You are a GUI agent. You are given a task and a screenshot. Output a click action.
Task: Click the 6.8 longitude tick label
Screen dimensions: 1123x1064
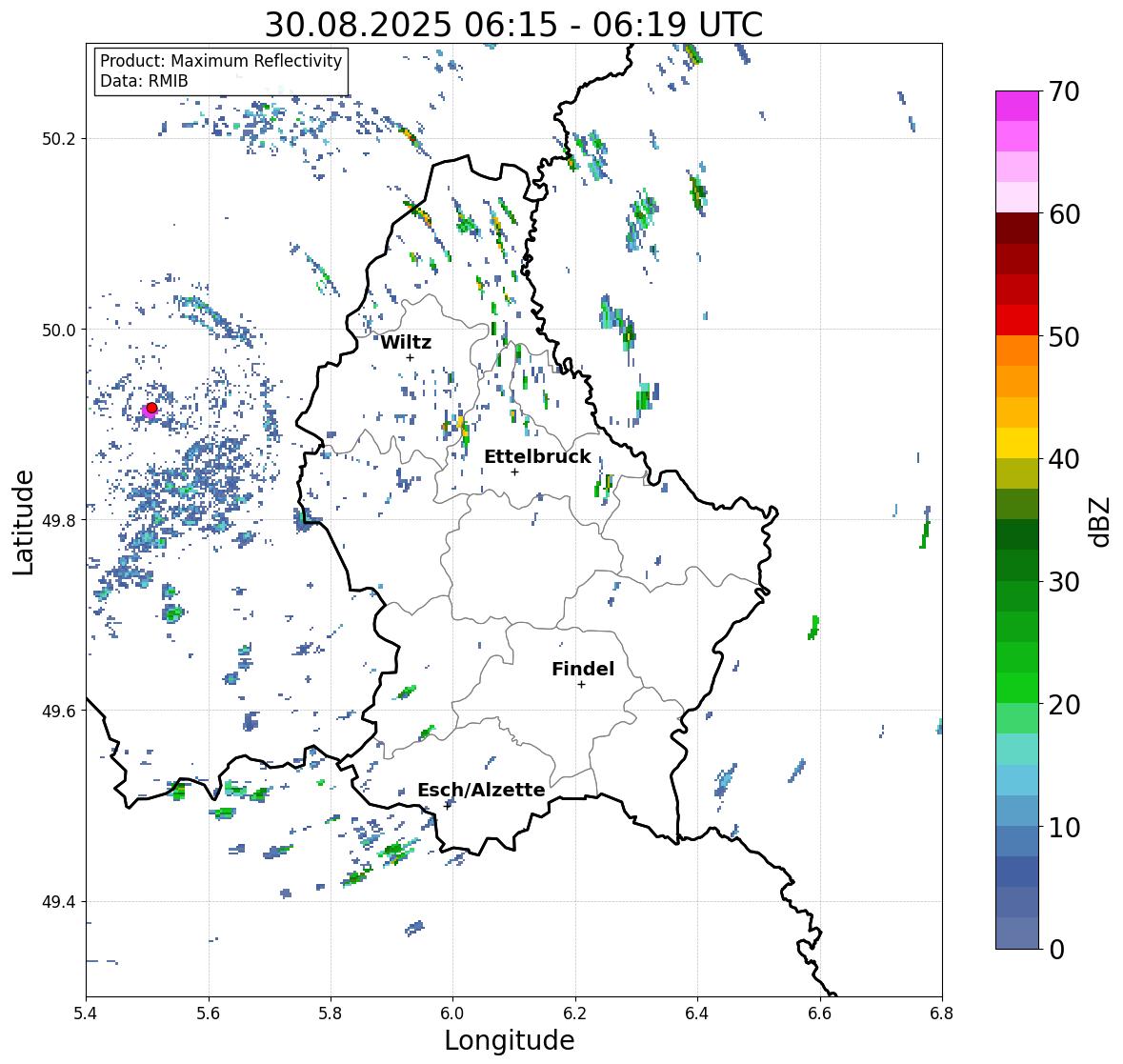click(942, 1014)
